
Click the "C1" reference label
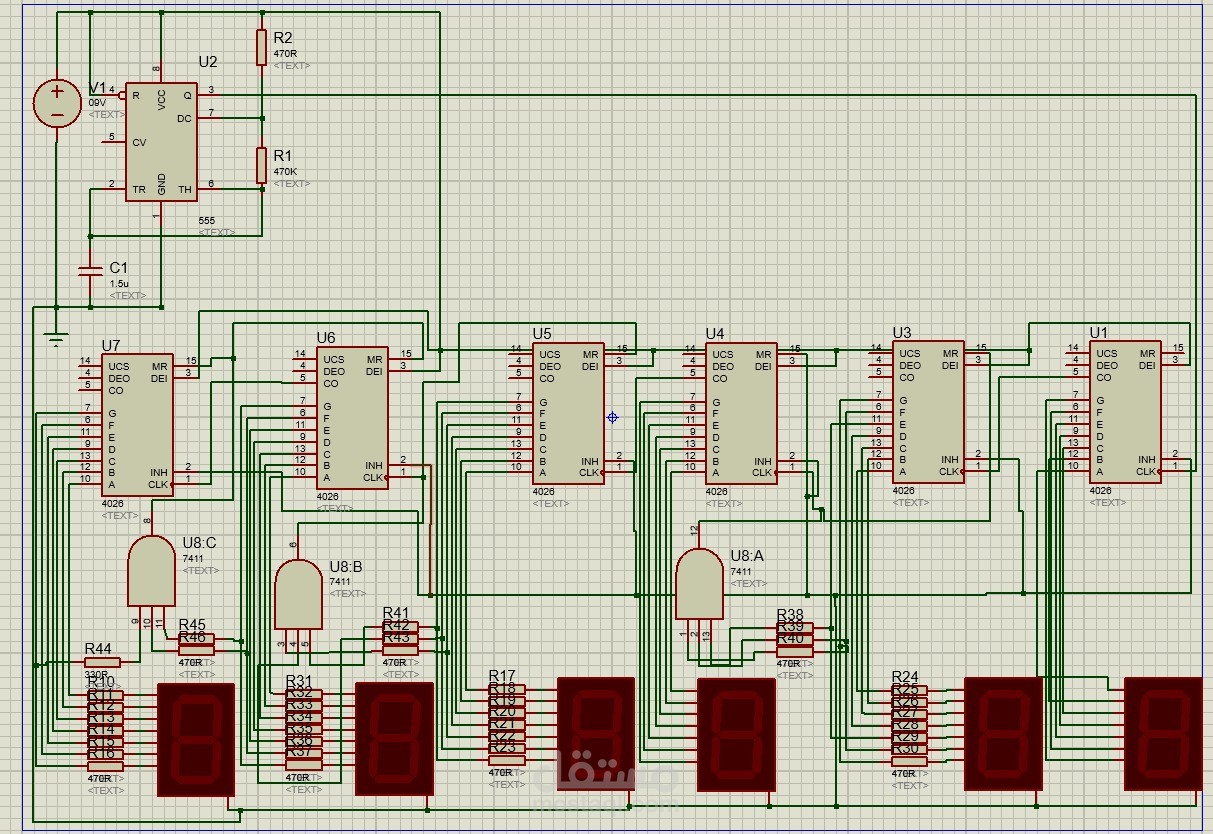(x=118, y=268)
